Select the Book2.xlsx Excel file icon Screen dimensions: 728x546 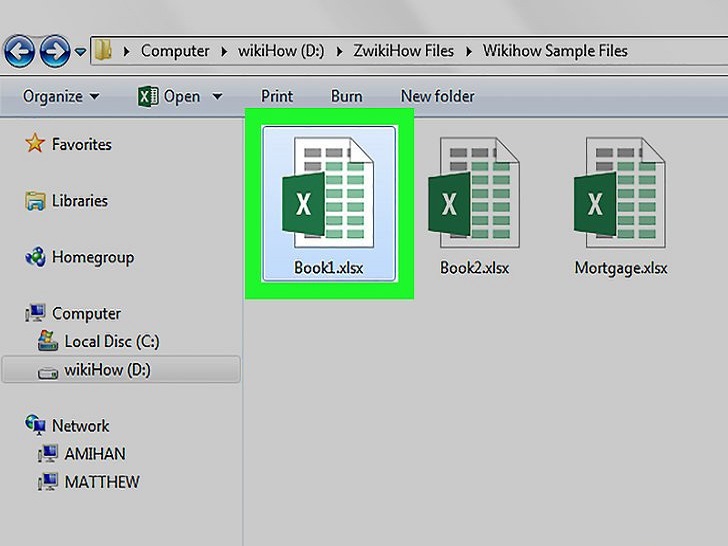pyautogui.click(x=474, y=192)
